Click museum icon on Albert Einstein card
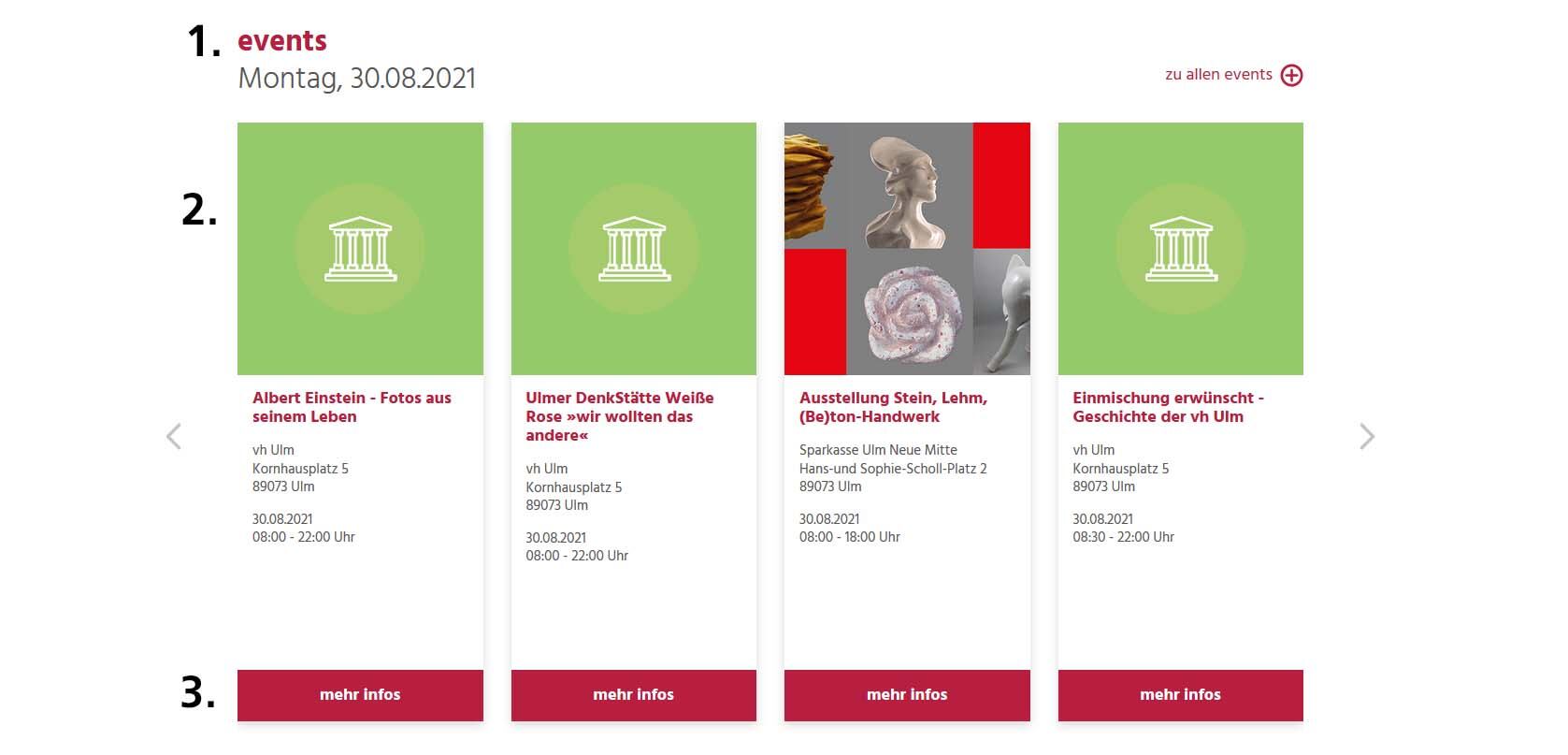 click(360, 249)
